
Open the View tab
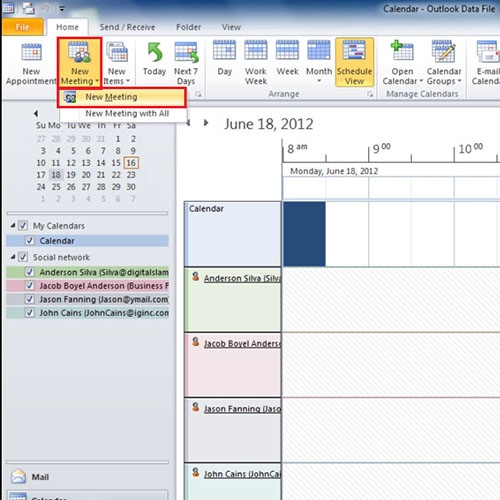(231, 27)
